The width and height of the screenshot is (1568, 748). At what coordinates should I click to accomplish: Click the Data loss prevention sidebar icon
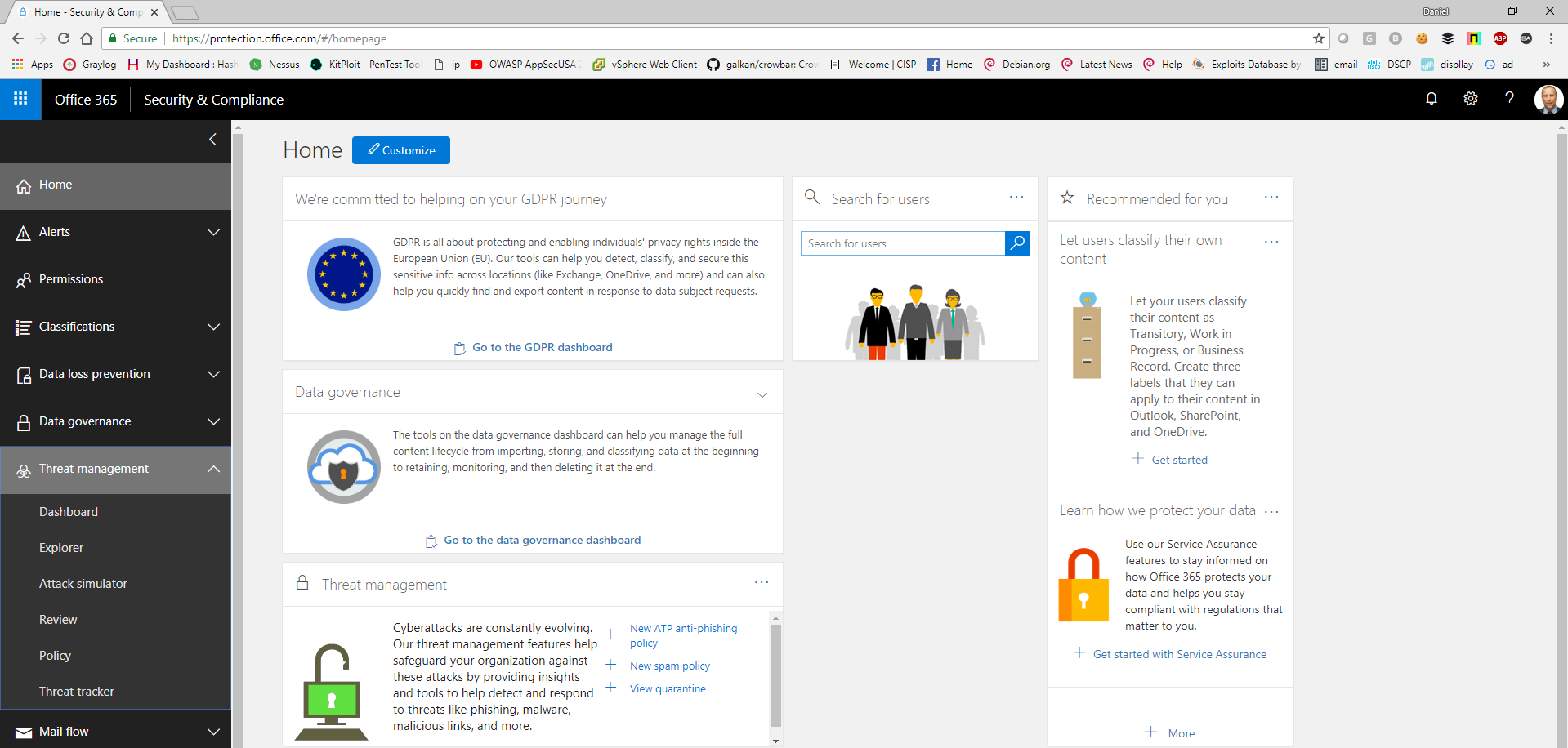(23, 374)
